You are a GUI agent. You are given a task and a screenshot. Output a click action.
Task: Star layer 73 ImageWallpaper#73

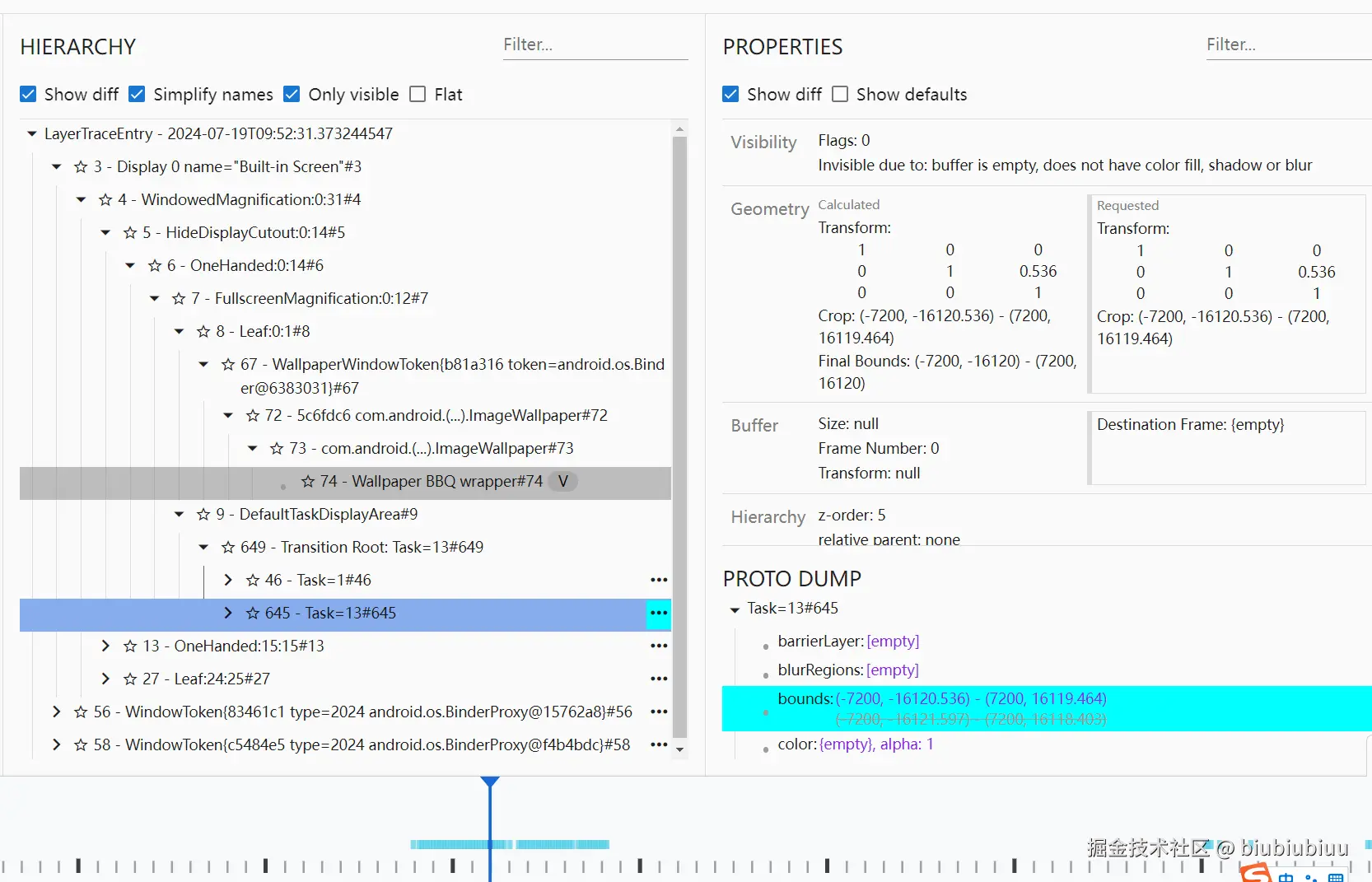click(x=277, y=449)
